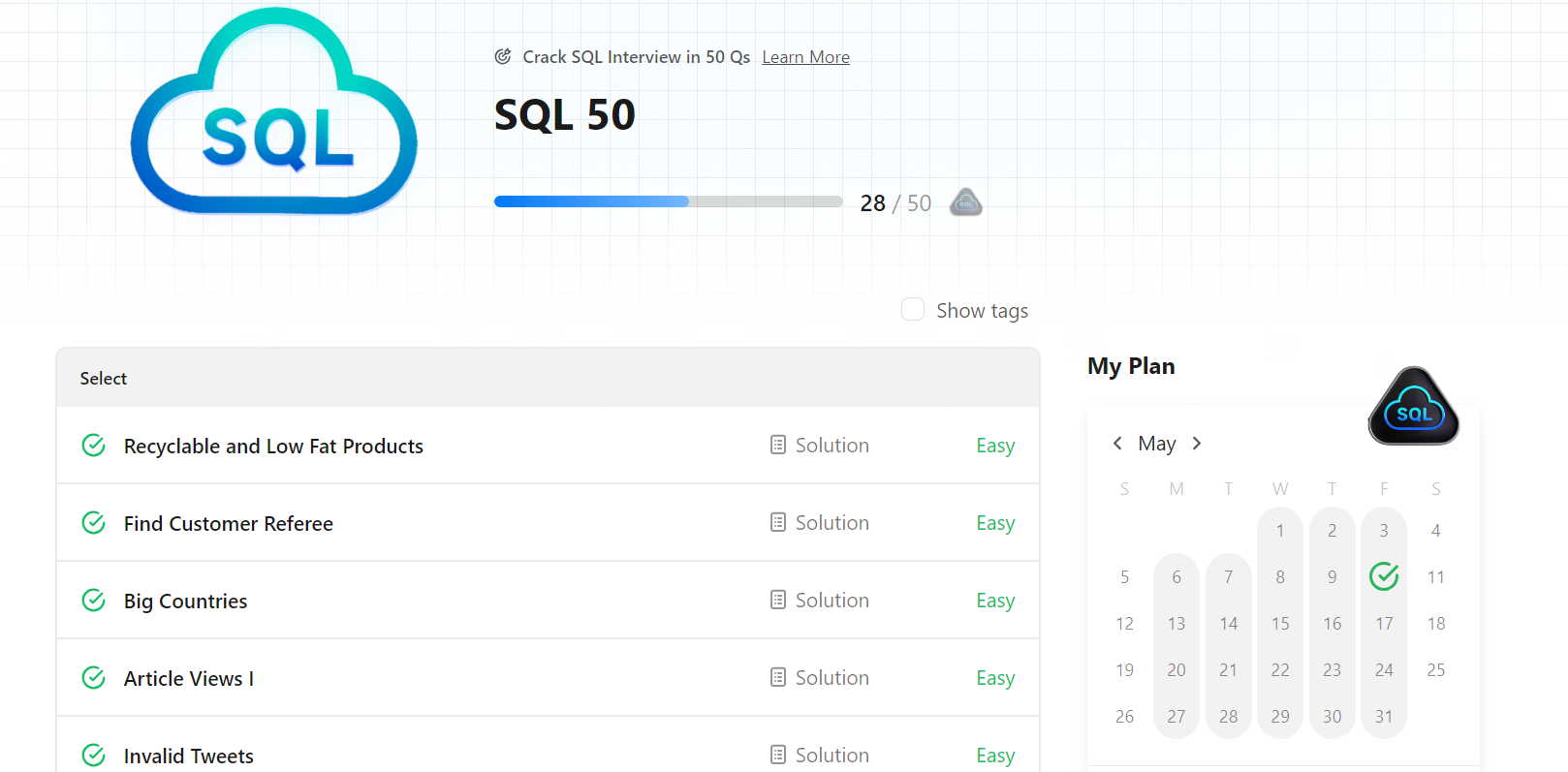1568x772 pixels.
Task: Click the SQL 50 heading
Action: pyautogui.click(x=565, y=114)
